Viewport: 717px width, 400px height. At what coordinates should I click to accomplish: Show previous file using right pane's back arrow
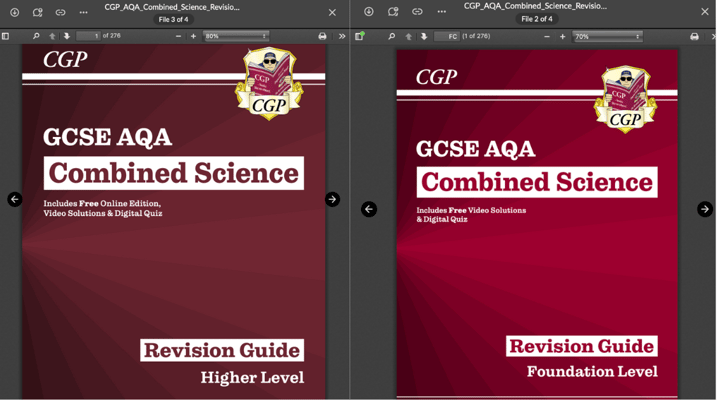pyautogui.click(x=369, y=209)
